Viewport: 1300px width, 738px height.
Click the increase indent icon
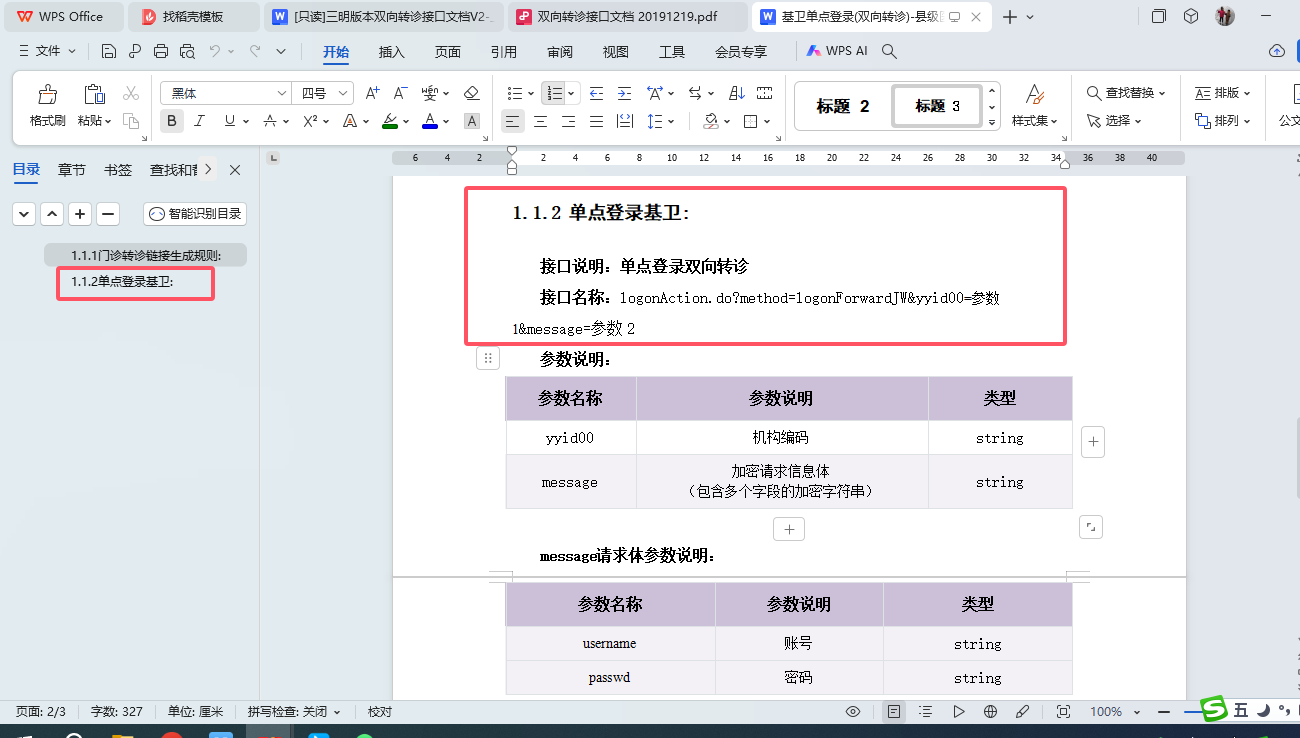[x=624, y=93]
